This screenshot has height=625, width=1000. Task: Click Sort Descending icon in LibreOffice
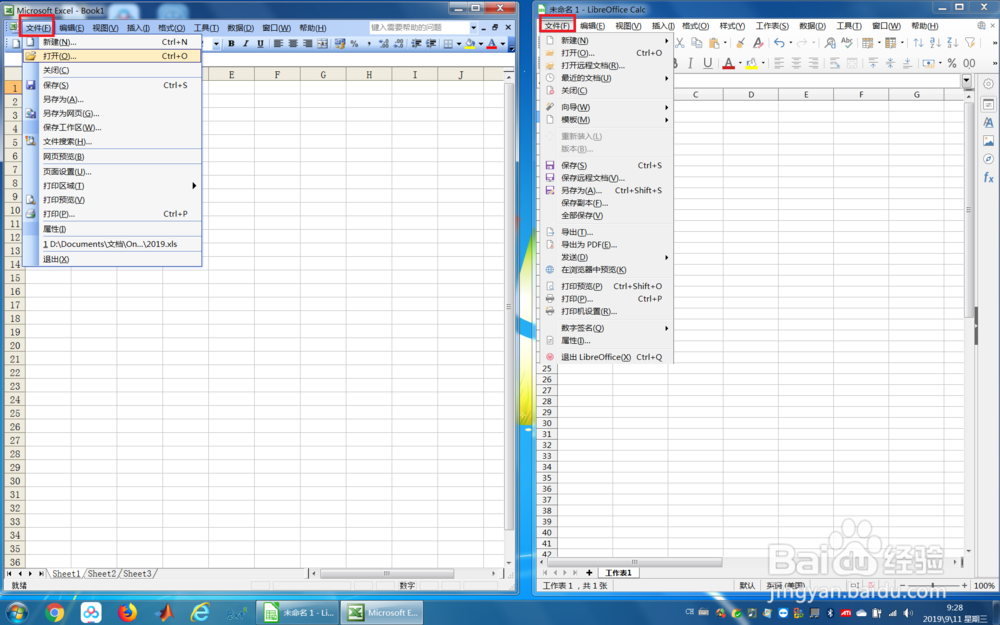[953, 43]
